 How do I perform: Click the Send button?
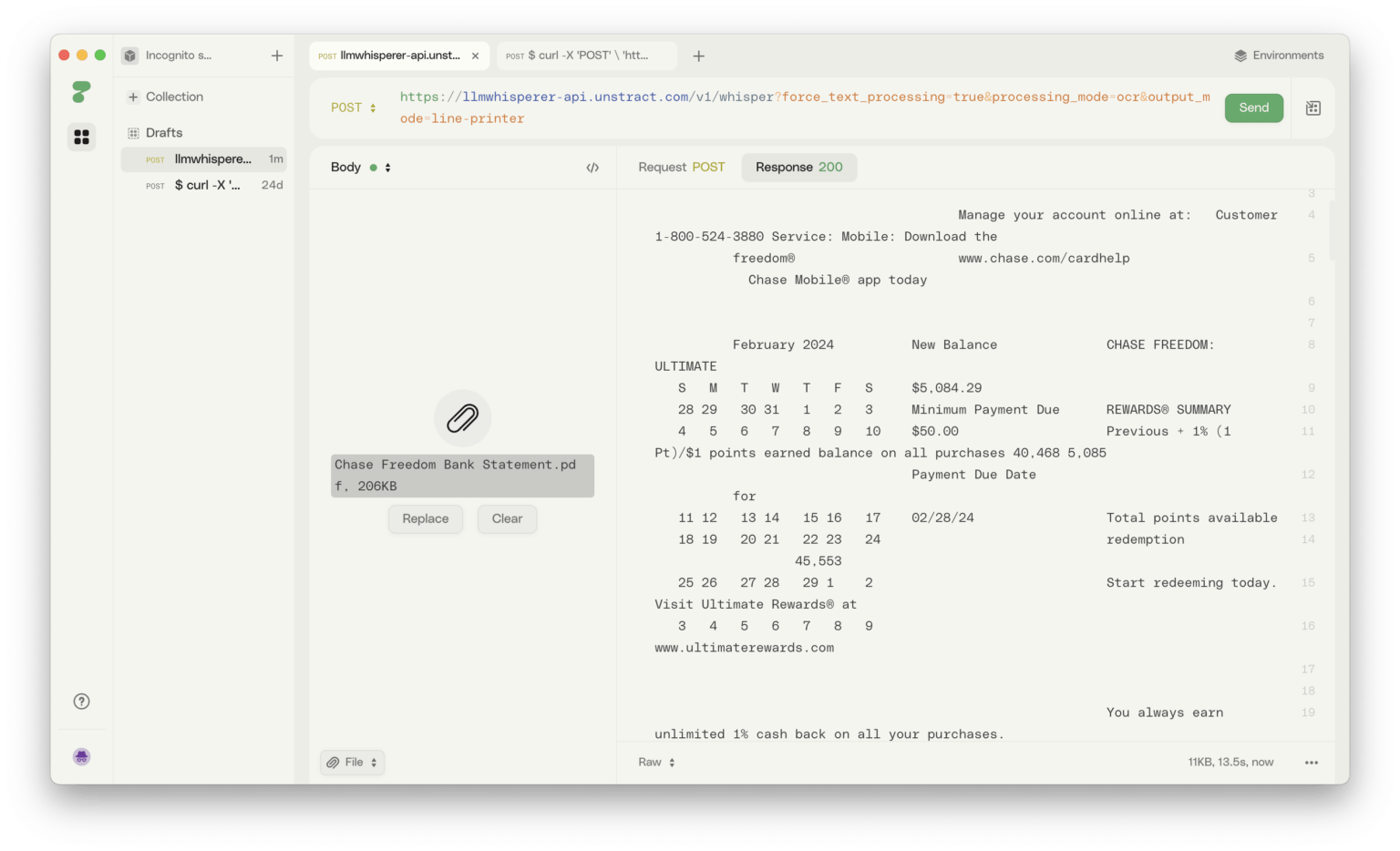pos(1253,108)
